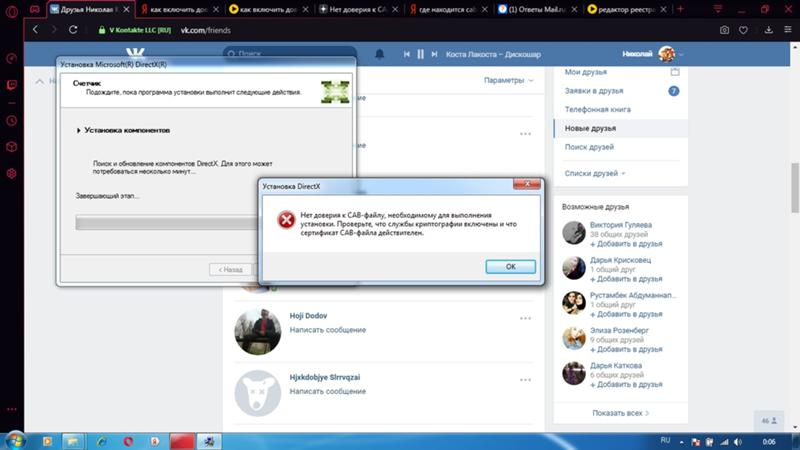Viewport: 800px width, 450px height.
Task: Click the VK search field
Action: click(x=289, y=52)
